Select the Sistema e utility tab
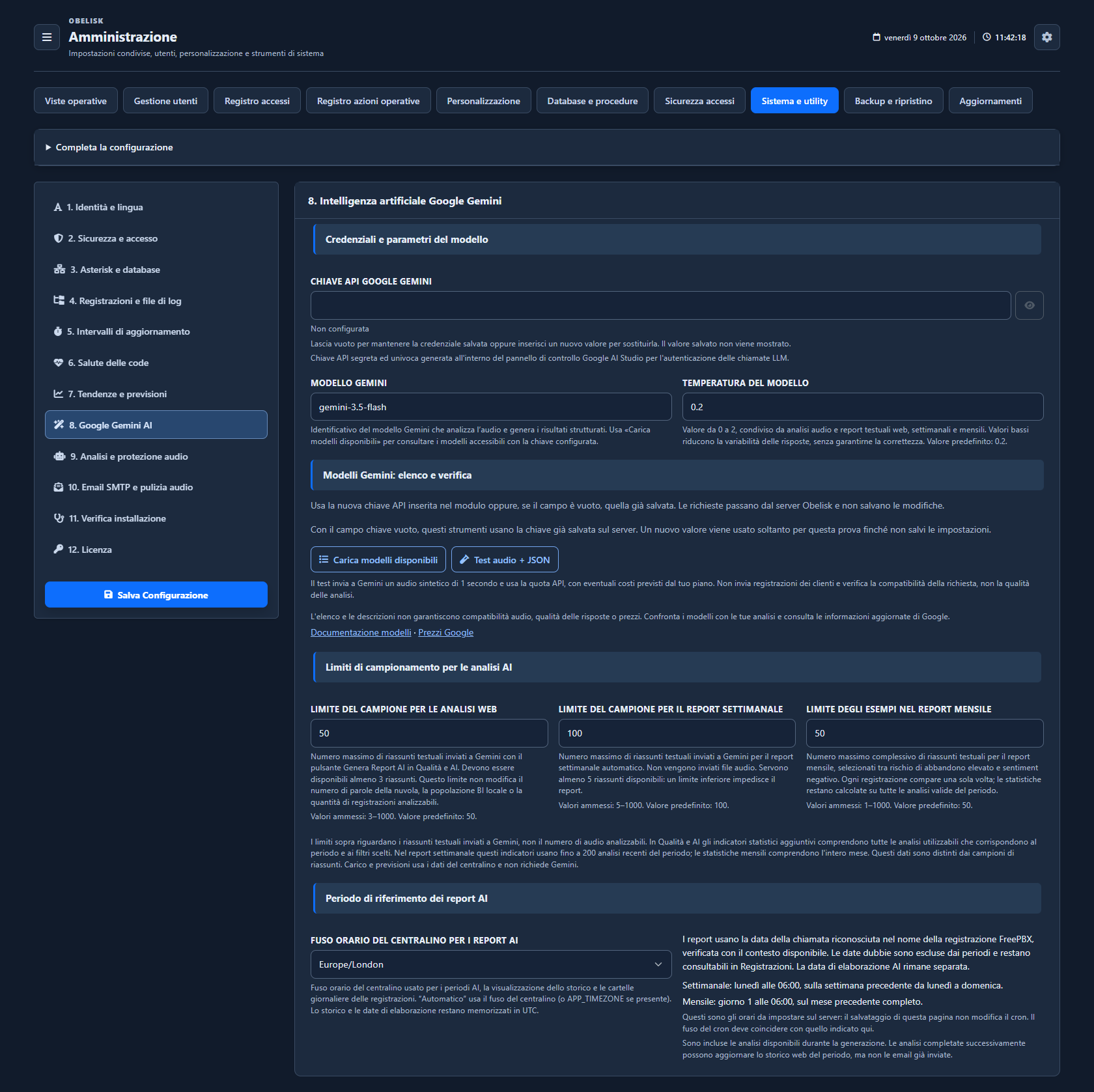1094x1092 pixels. [x=794, y=100]
